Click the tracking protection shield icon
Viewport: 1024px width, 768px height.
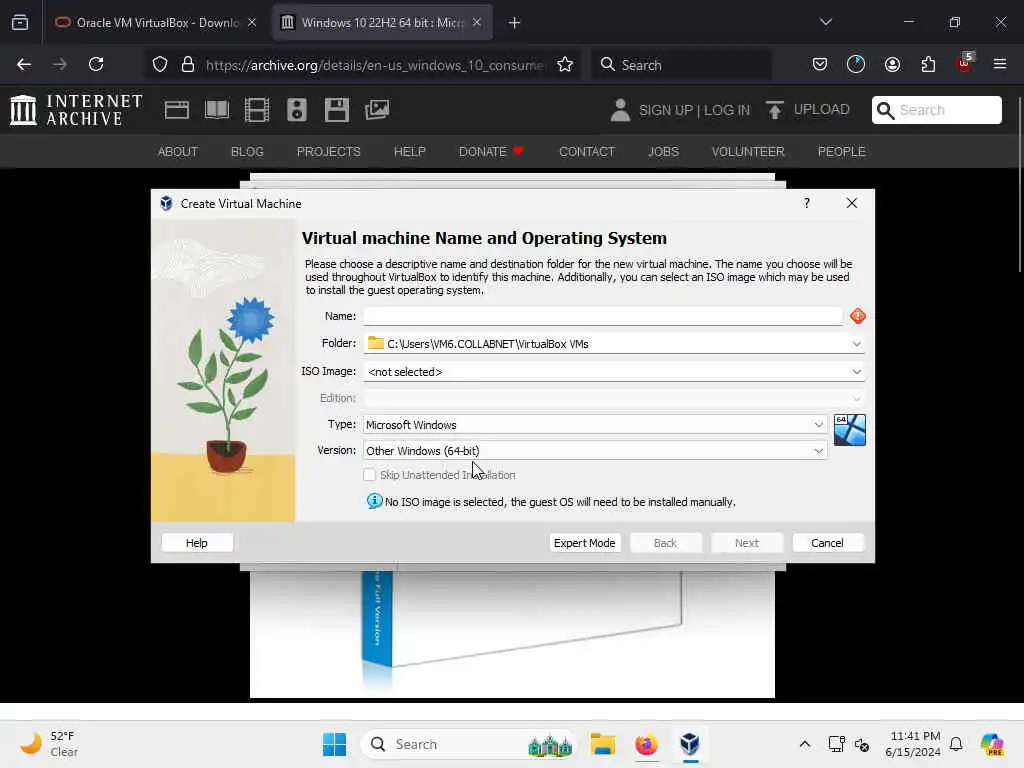pyautogui.click(x=160, y=65)
